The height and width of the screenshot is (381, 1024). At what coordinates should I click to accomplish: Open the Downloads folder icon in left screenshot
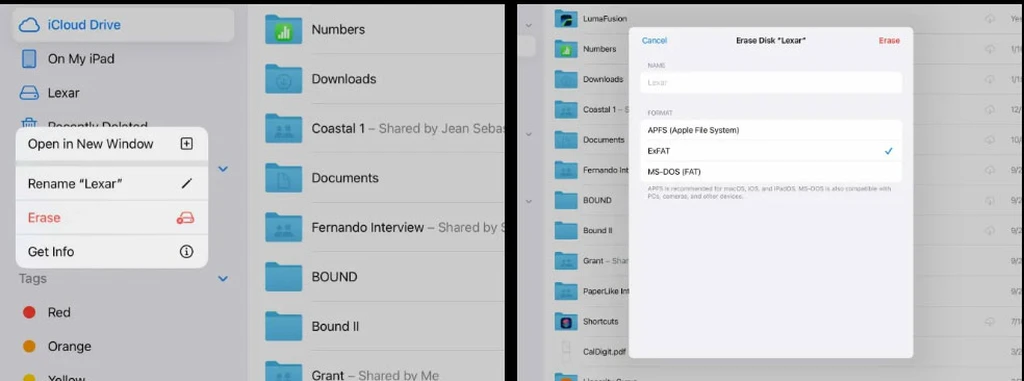[283, 78]
